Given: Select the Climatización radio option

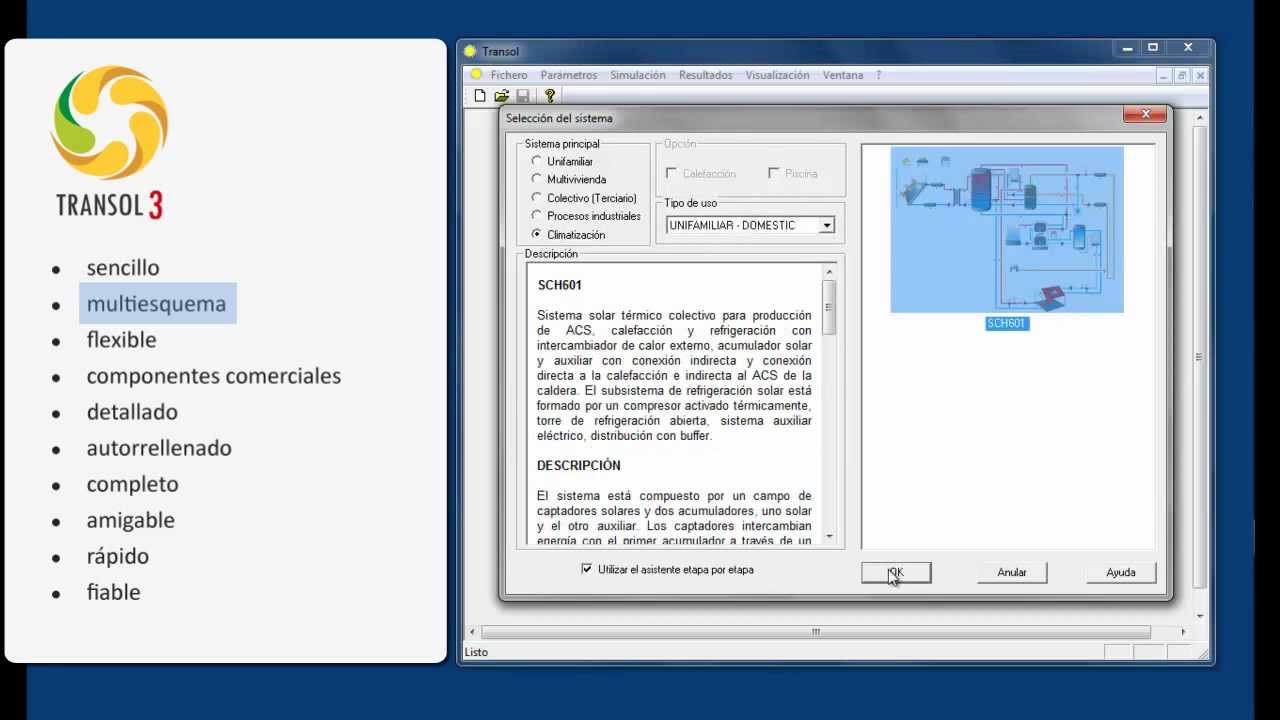Looking at the screenshot, I should coord(537,235).
